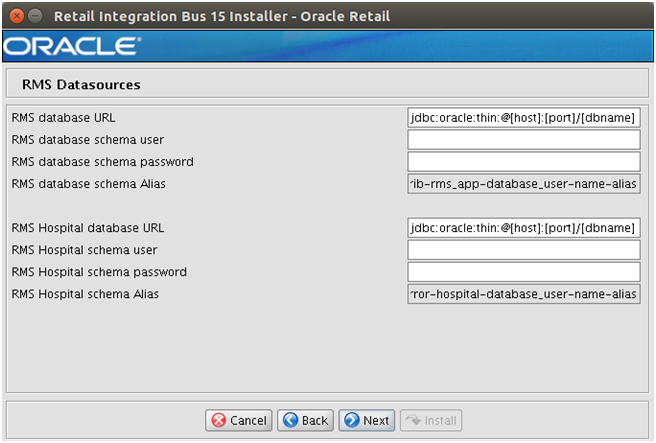Click the window title 'Retail Integration Bus 15 Installer'

click(171, 16)
